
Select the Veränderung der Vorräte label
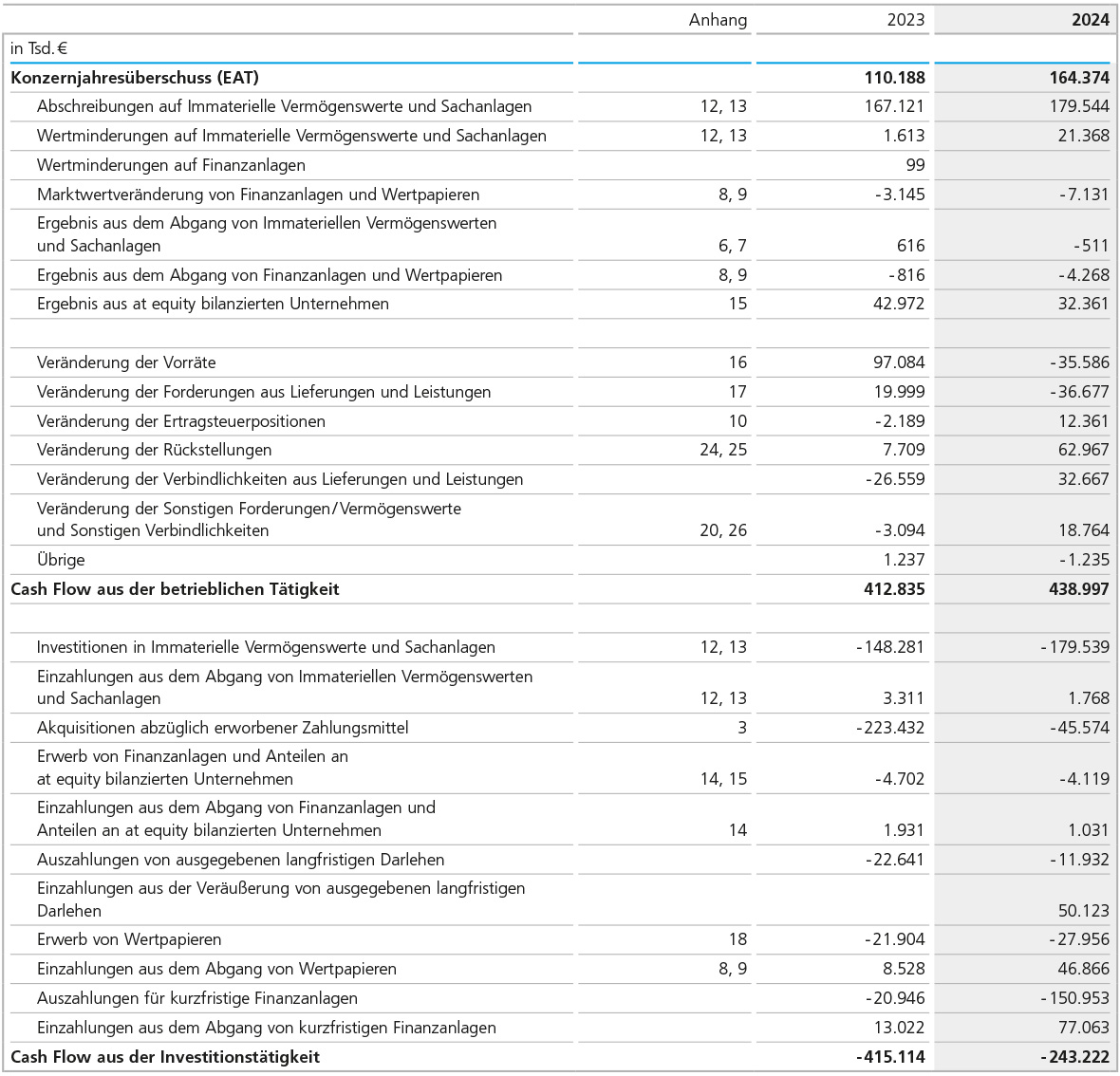[x=126, y=362]
